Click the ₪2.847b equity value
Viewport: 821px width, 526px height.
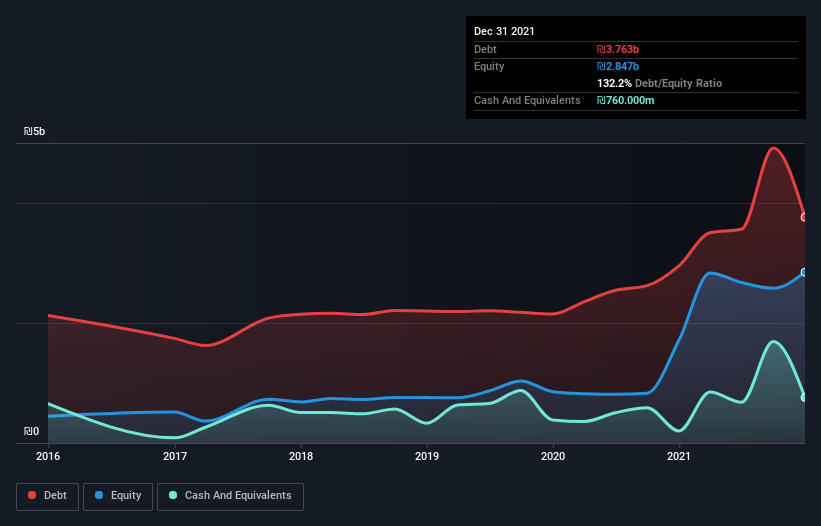(x=618, y=66)
